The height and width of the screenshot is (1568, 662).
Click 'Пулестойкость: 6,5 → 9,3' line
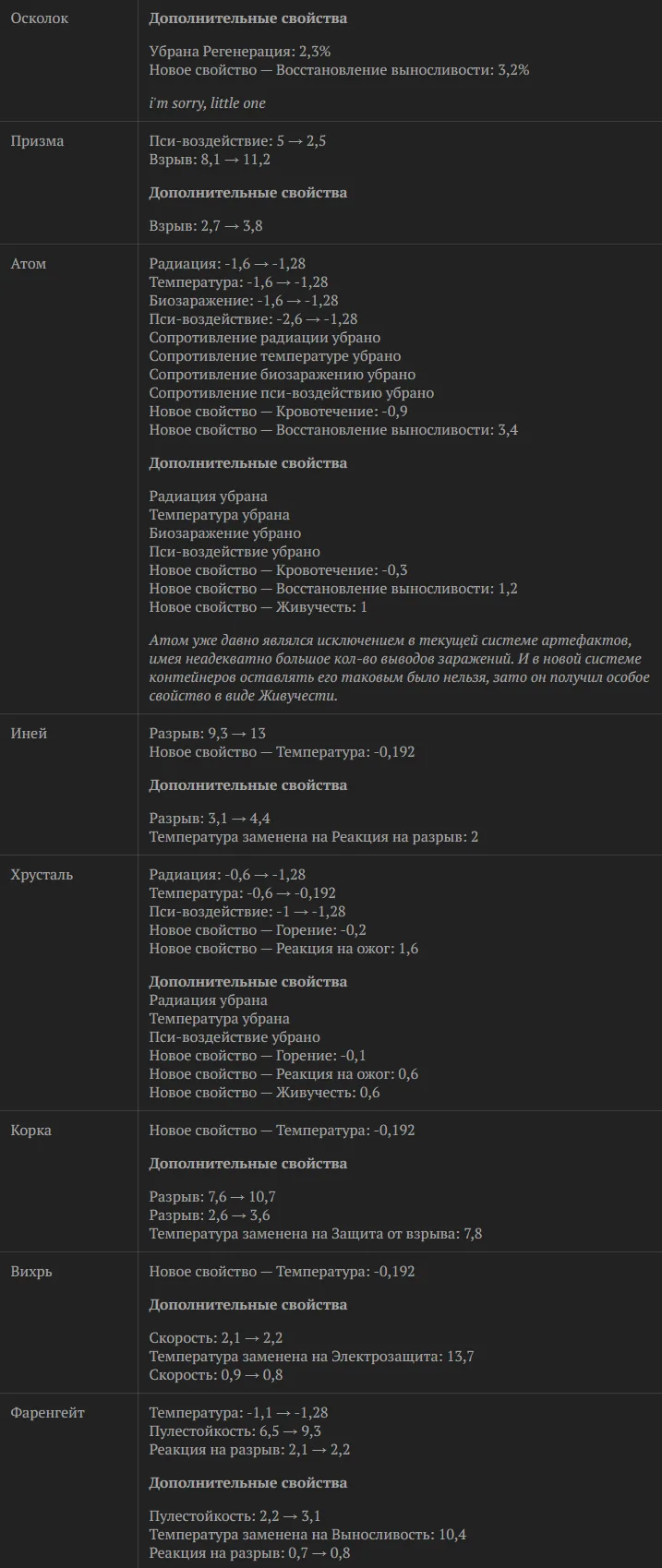coord(235,1431)
